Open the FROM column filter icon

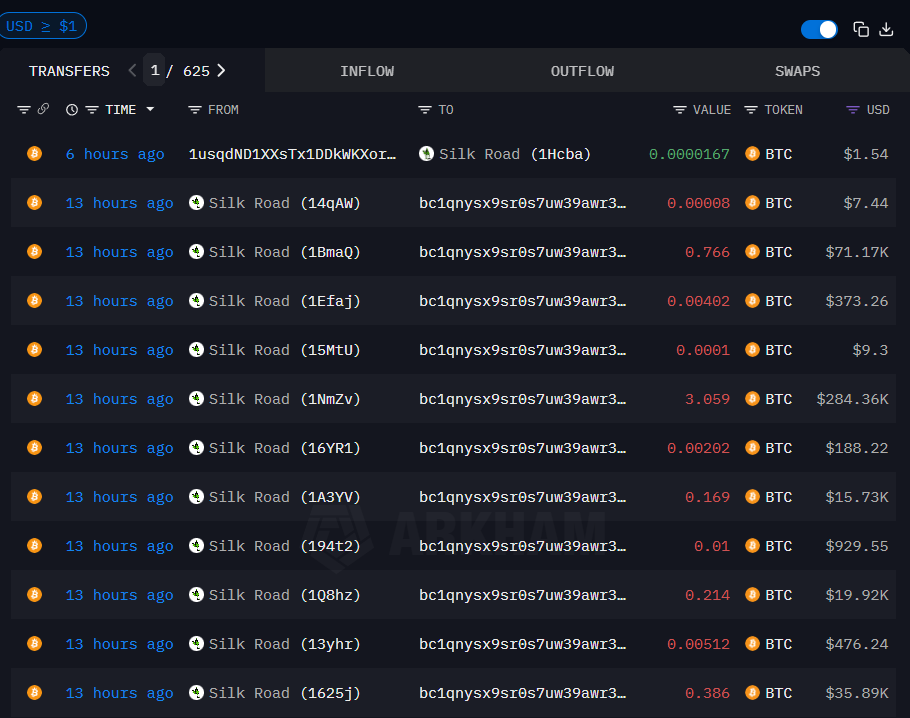(195, 110)
